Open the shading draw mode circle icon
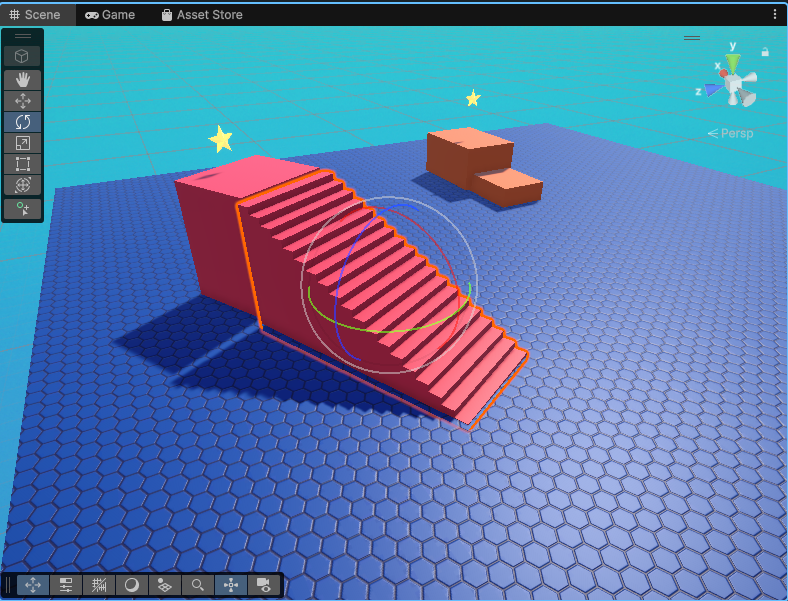This screenshot has width=788, height=601. [132, 585]
